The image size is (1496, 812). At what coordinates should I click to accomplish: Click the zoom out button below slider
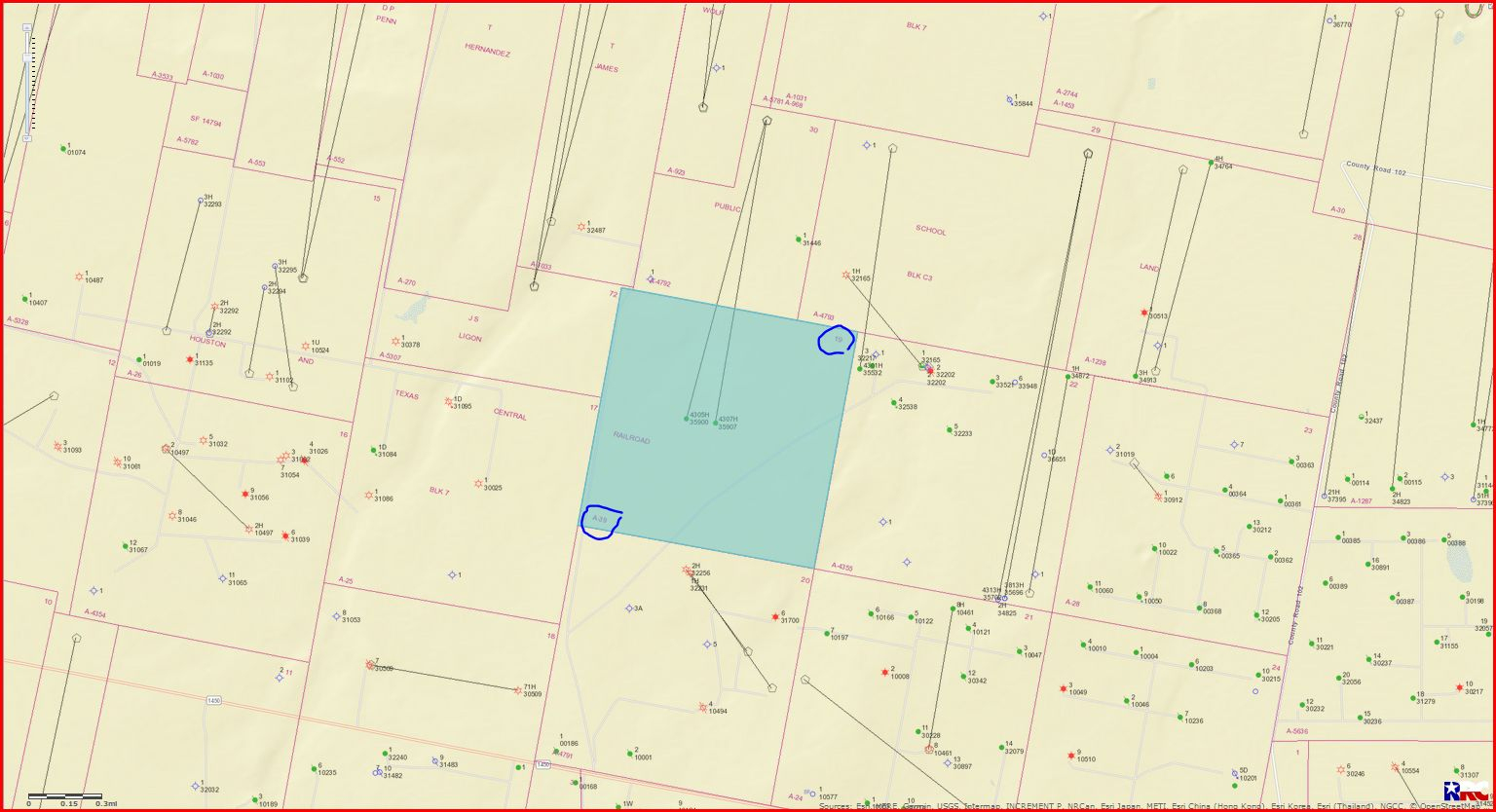coord(26,139)
